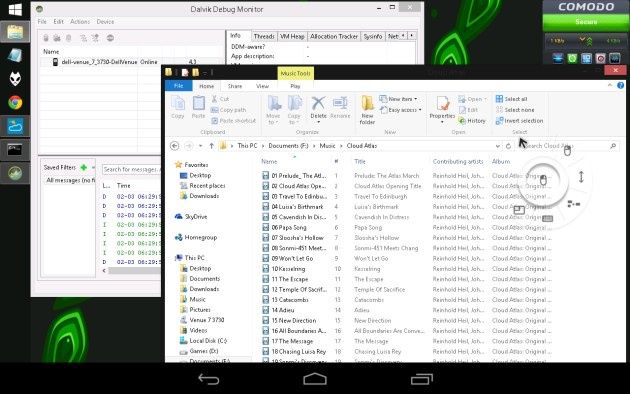Click Documents (F:) in address breadcrumb
Viewport: 630px width, 394px height.
288,146
